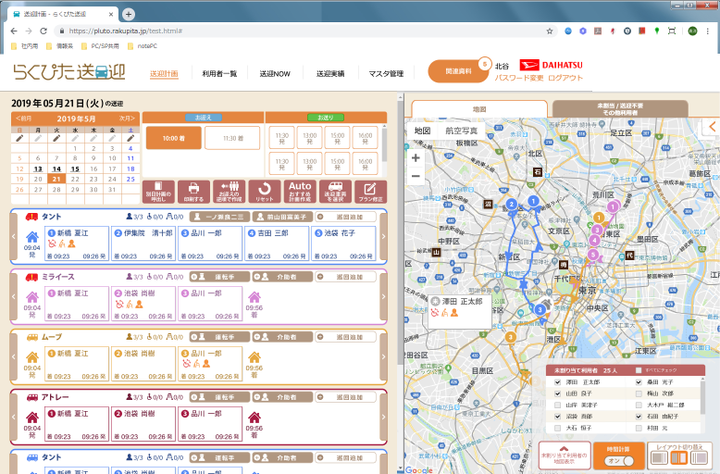The height and width of the screenshot is (474, 720).
Task: Click the ログアウト link
Action: [x=565, y=78]
